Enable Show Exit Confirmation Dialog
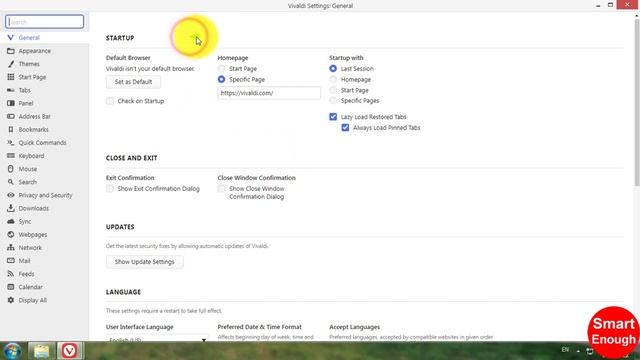 click(110, 188)
